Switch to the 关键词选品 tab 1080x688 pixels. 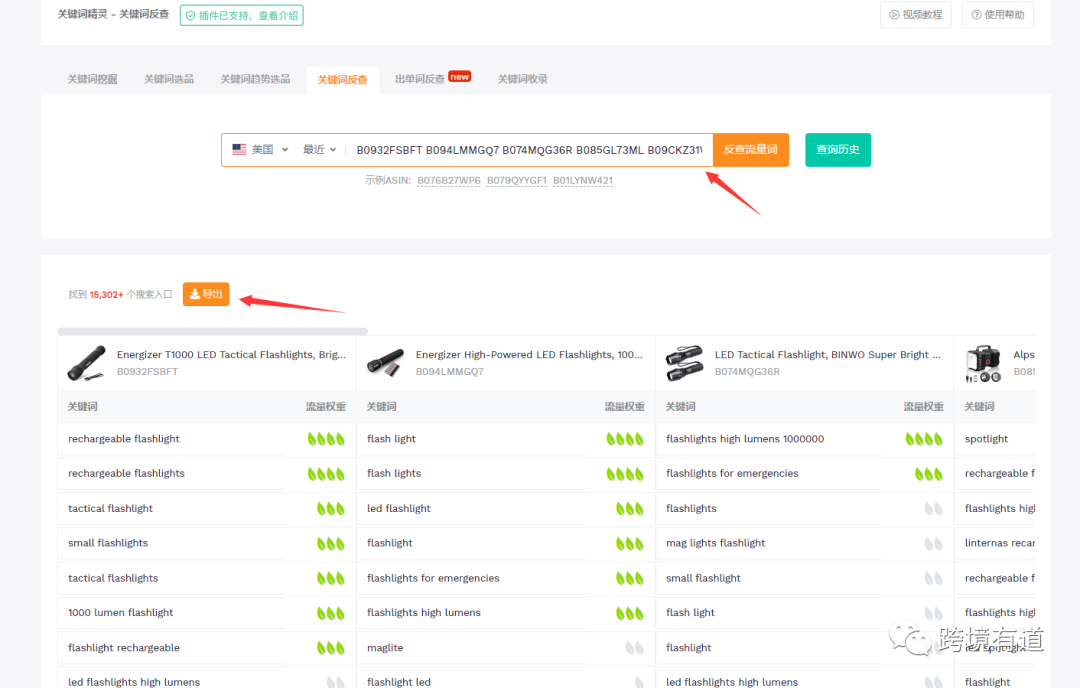169,79
